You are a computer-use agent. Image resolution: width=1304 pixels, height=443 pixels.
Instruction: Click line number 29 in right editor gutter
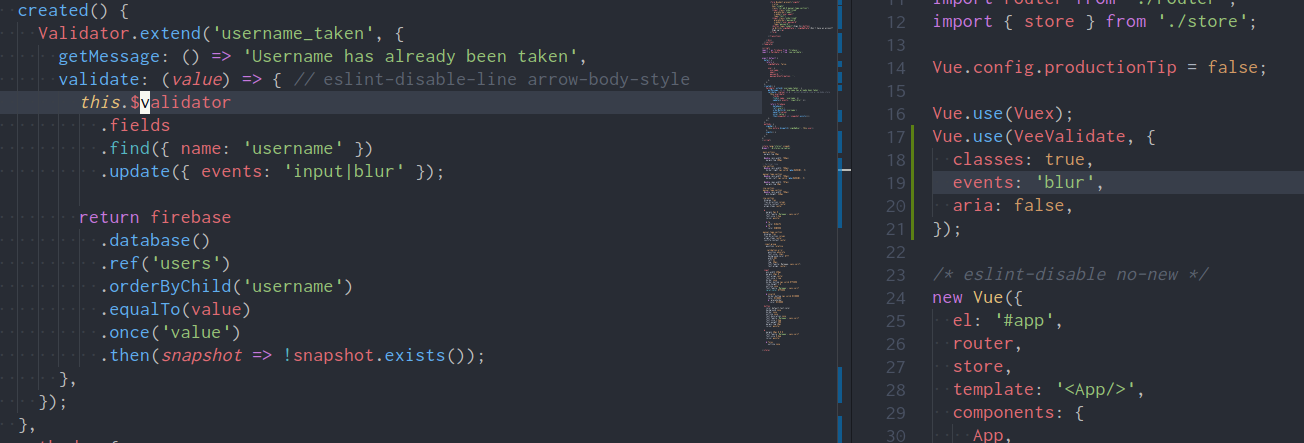(895, 413)
